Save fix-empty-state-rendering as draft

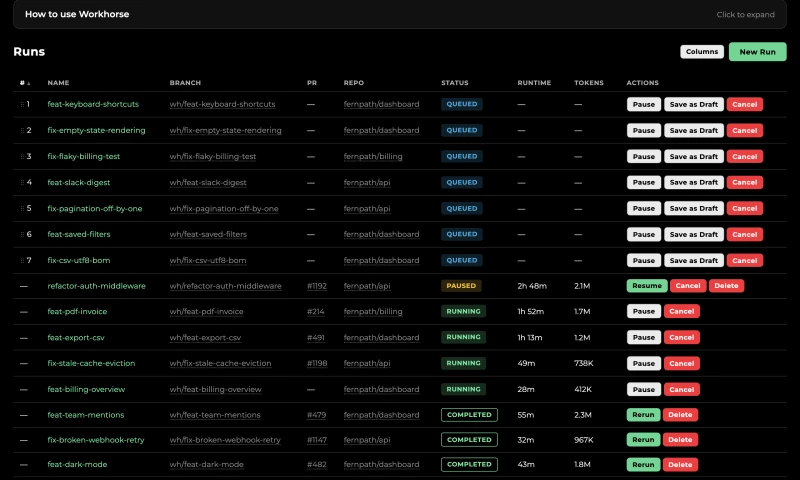point(693,130)
